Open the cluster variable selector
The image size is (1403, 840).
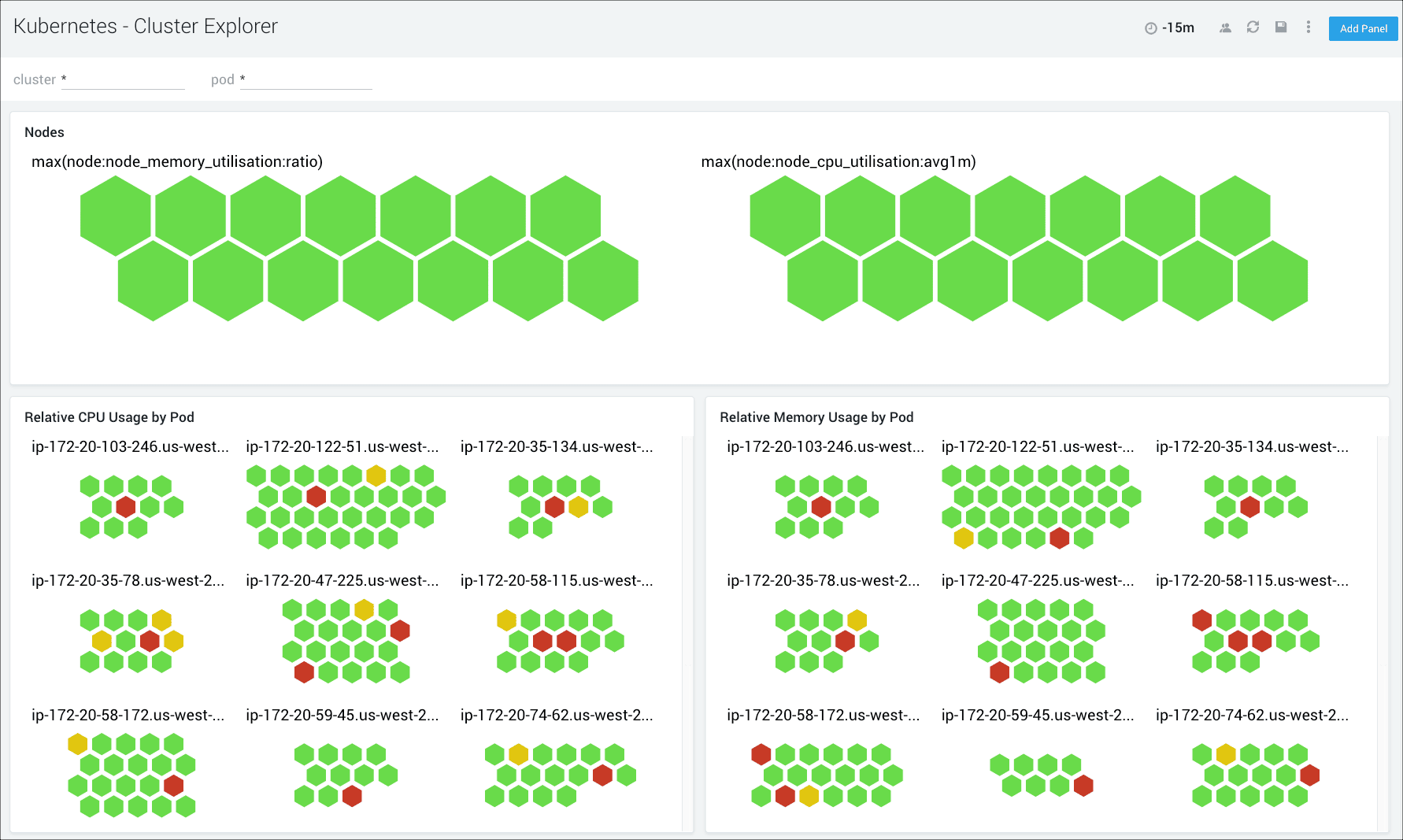[x=123, y=79]
